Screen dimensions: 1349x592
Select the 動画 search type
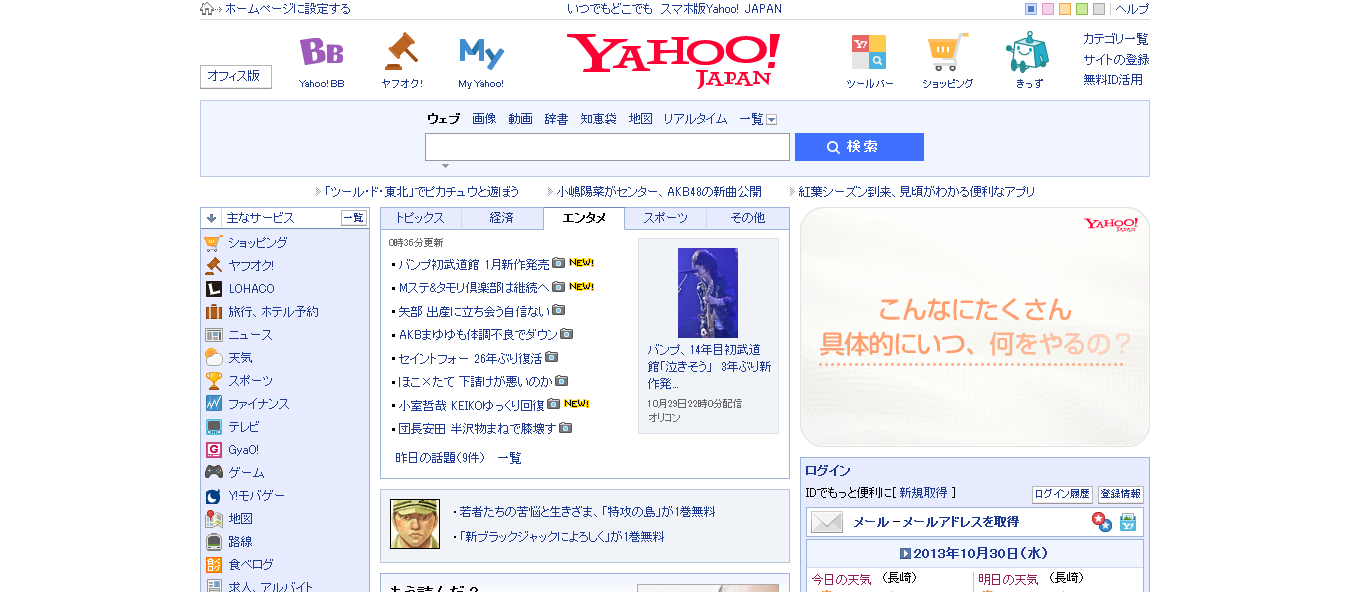click(x=520, y=119)
